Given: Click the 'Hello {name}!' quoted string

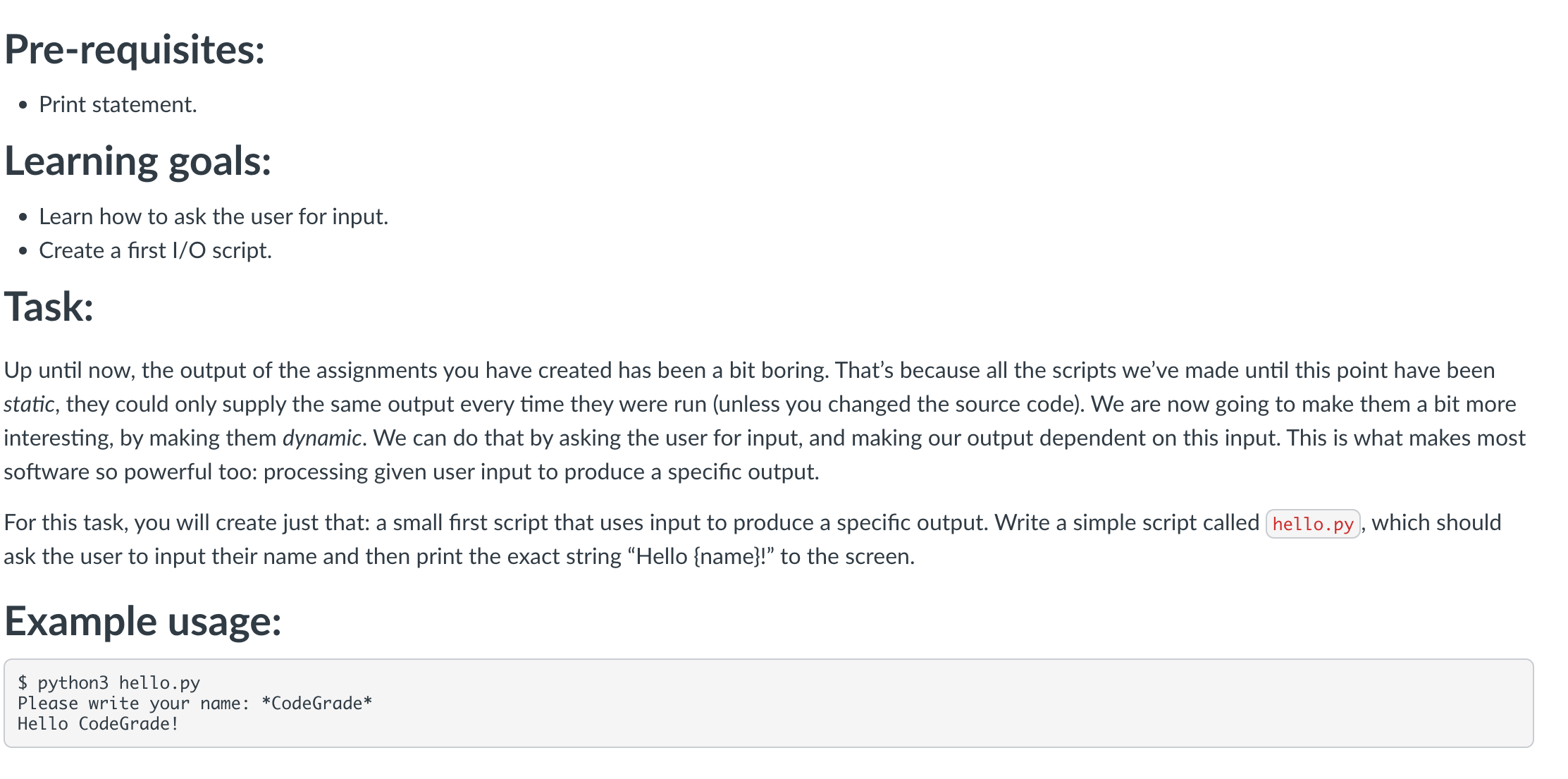Looking at the screenshot, I should click(x=698, y=556).
